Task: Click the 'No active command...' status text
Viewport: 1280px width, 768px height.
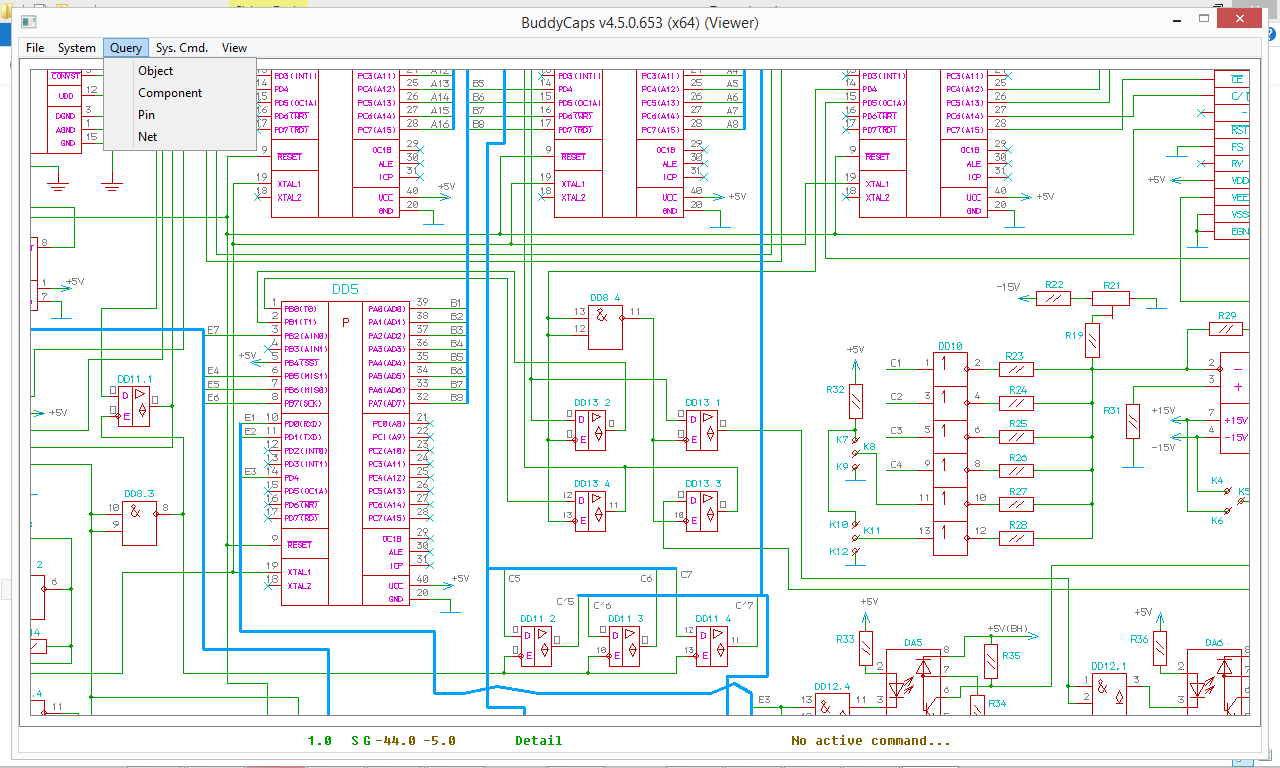Action: (870, 741)
